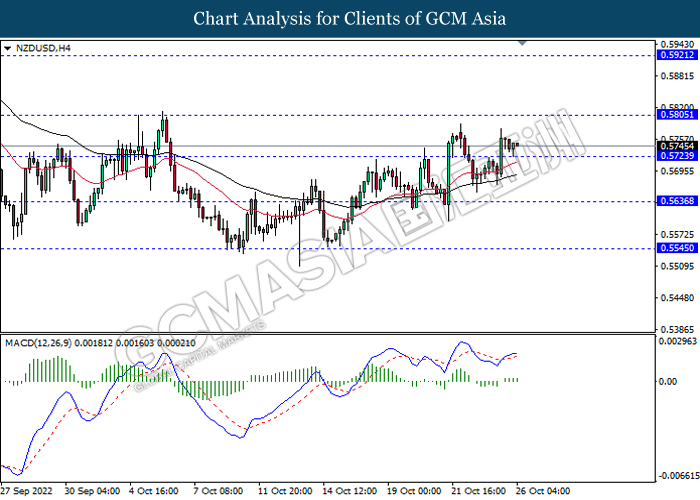
Task: Select the 0.57239 price level label
Action: [x=677, y=156]
